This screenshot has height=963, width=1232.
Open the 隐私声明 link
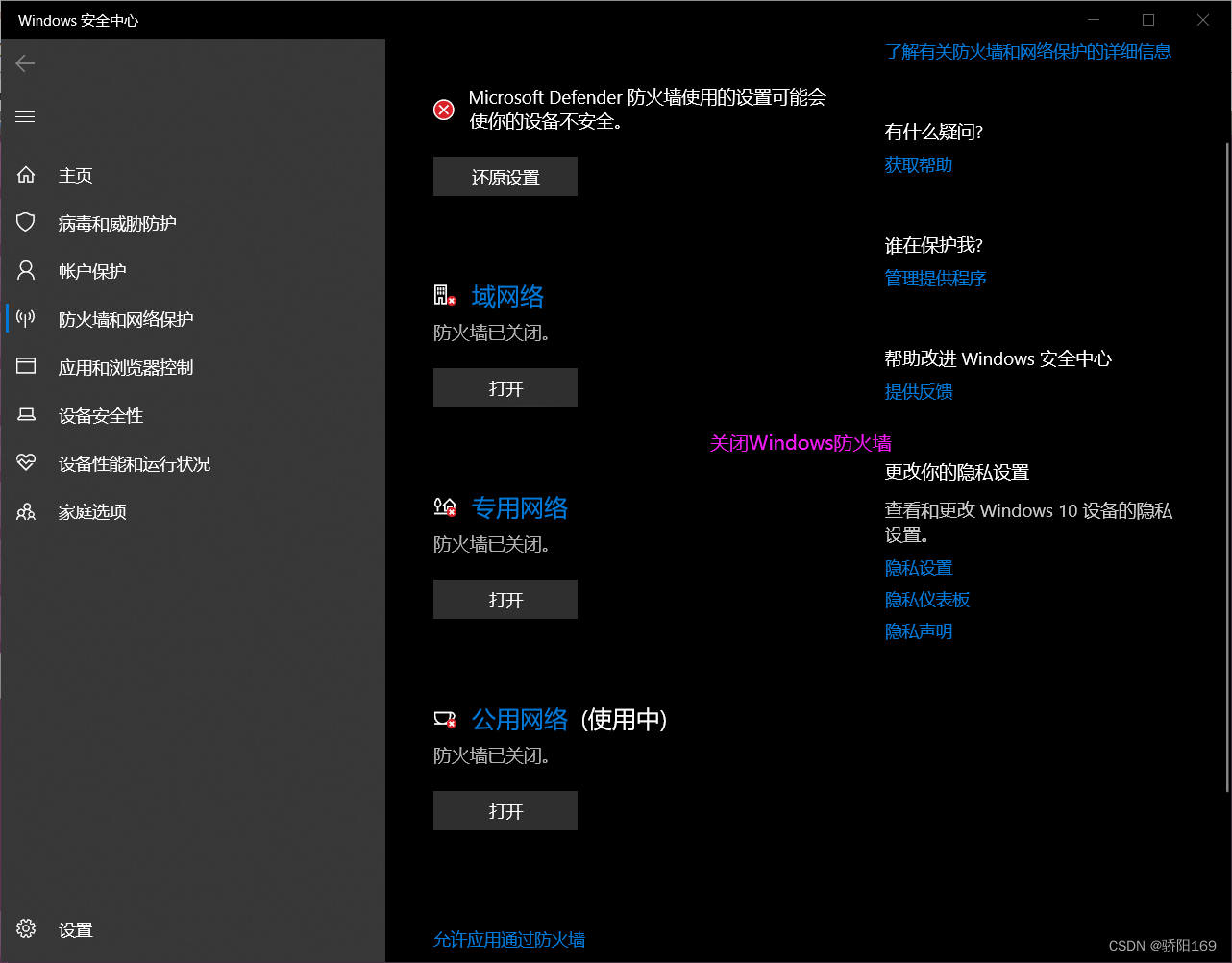point(919,631)
